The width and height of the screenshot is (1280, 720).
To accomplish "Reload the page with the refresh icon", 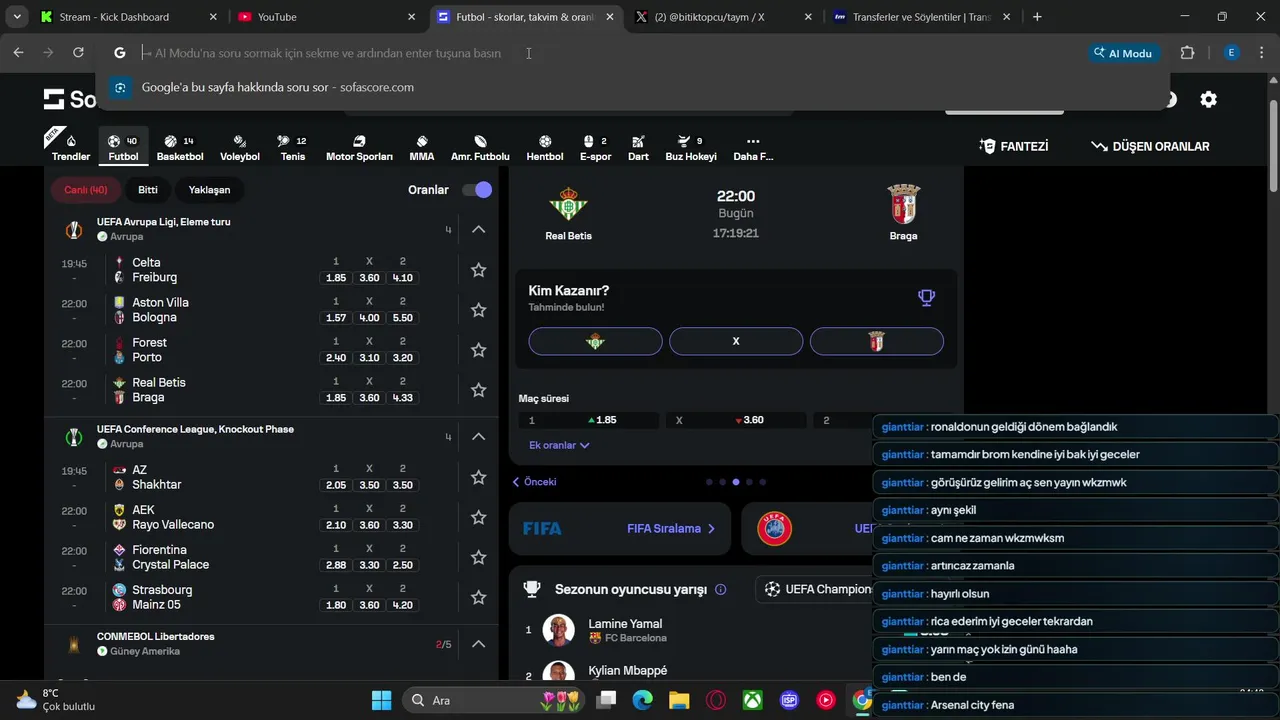I will [x=78, y=53].
